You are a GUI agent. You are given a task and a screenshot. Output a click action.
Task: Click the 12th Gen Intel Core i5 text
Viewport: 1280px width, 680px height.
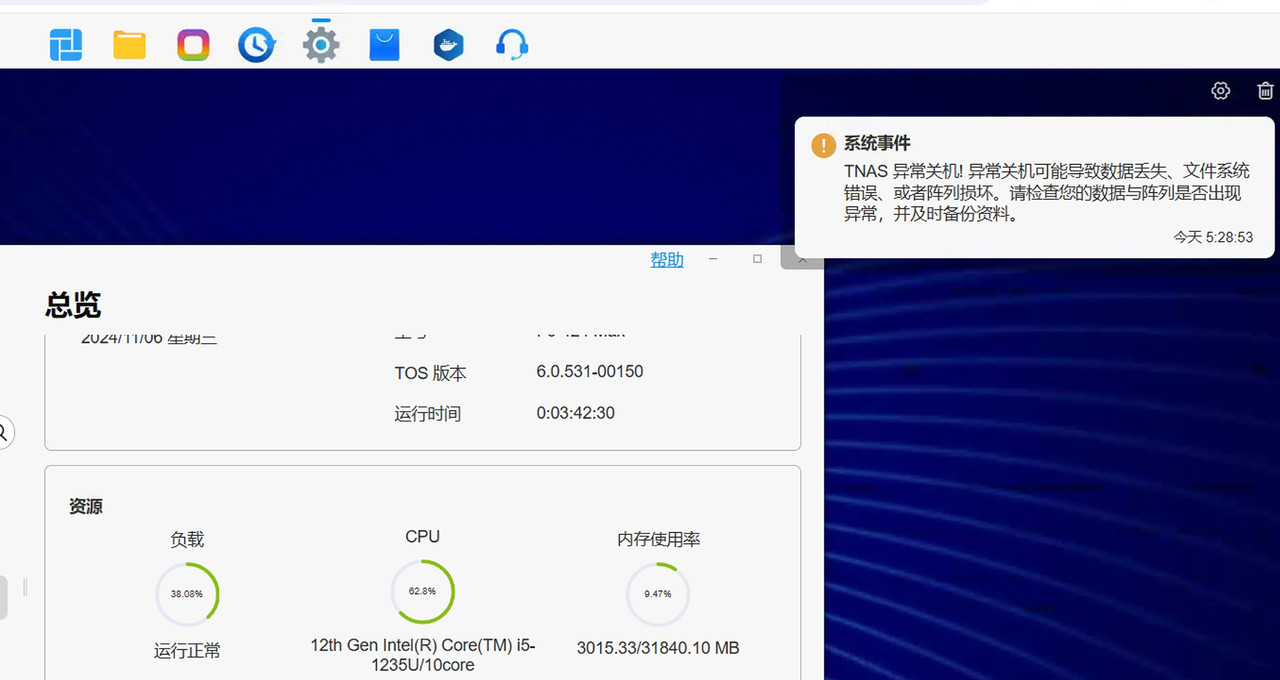(x=422, y=655)
